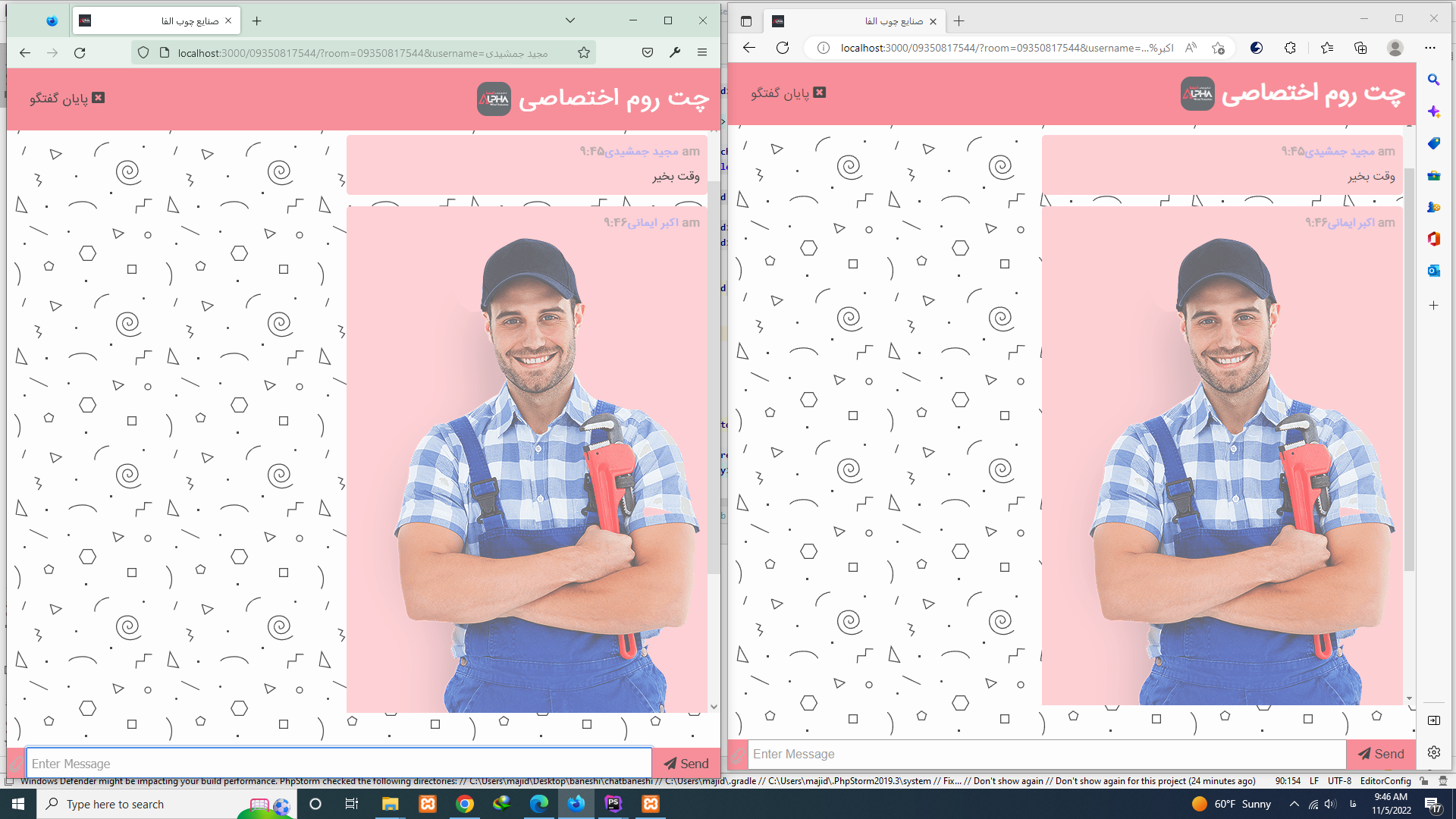The height and width of the screenshot is (819, 1456).
Task: Click Enter Message field in Edge chat
Action: click(1046, 754)
